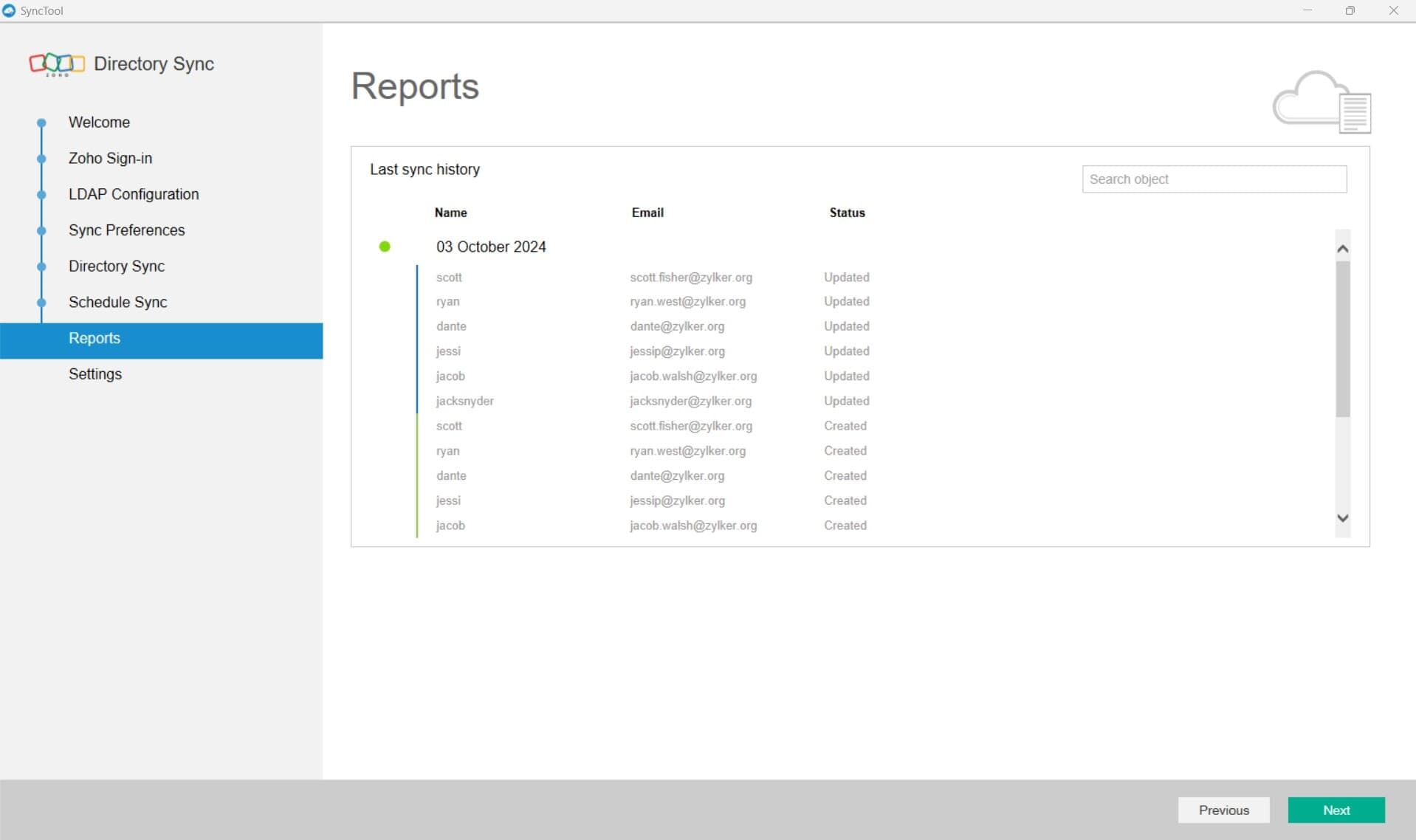
Task: Minimize the SyncTool window
Action: (x=1307, y=10)
